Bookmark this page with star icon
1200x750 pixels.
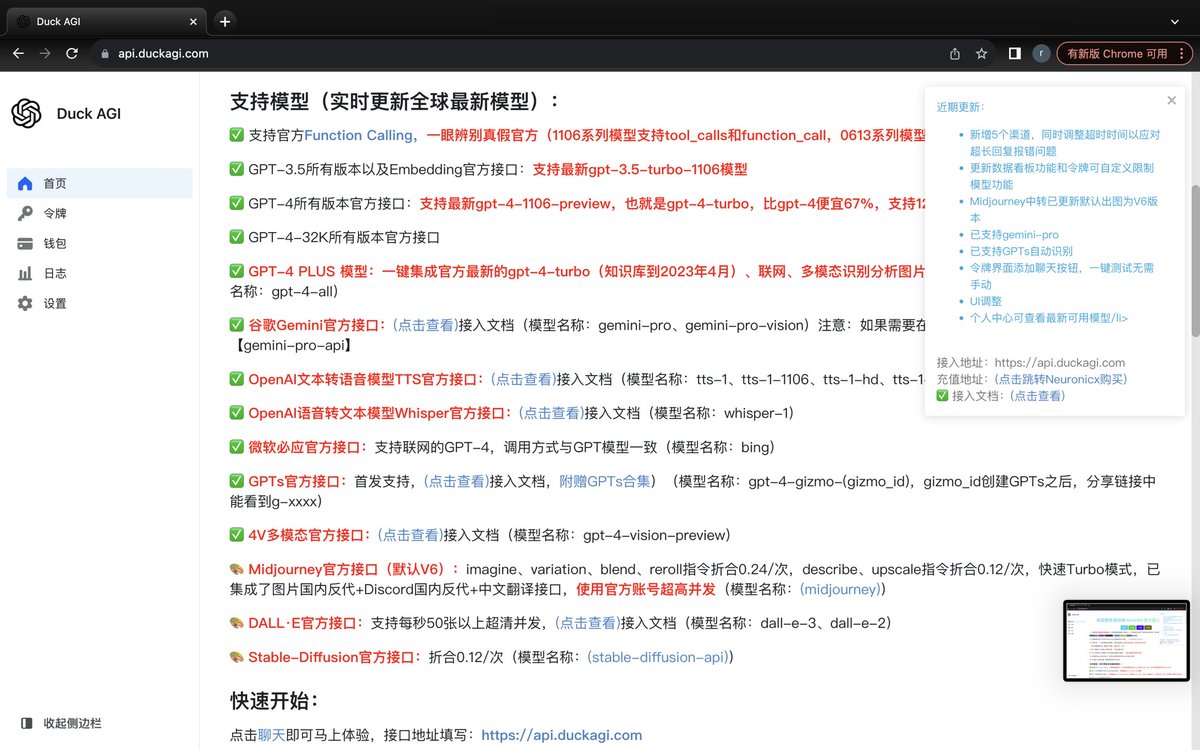point(982,54)
